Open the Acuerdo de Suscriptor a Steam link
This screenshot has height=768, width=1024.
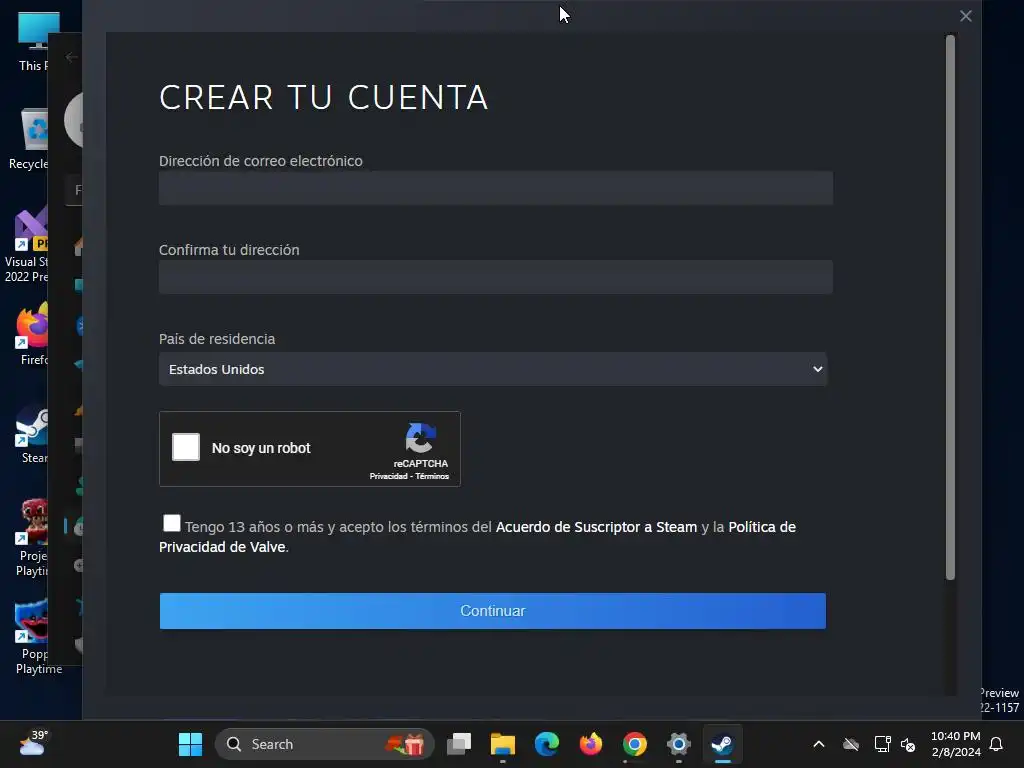point(596,527)
